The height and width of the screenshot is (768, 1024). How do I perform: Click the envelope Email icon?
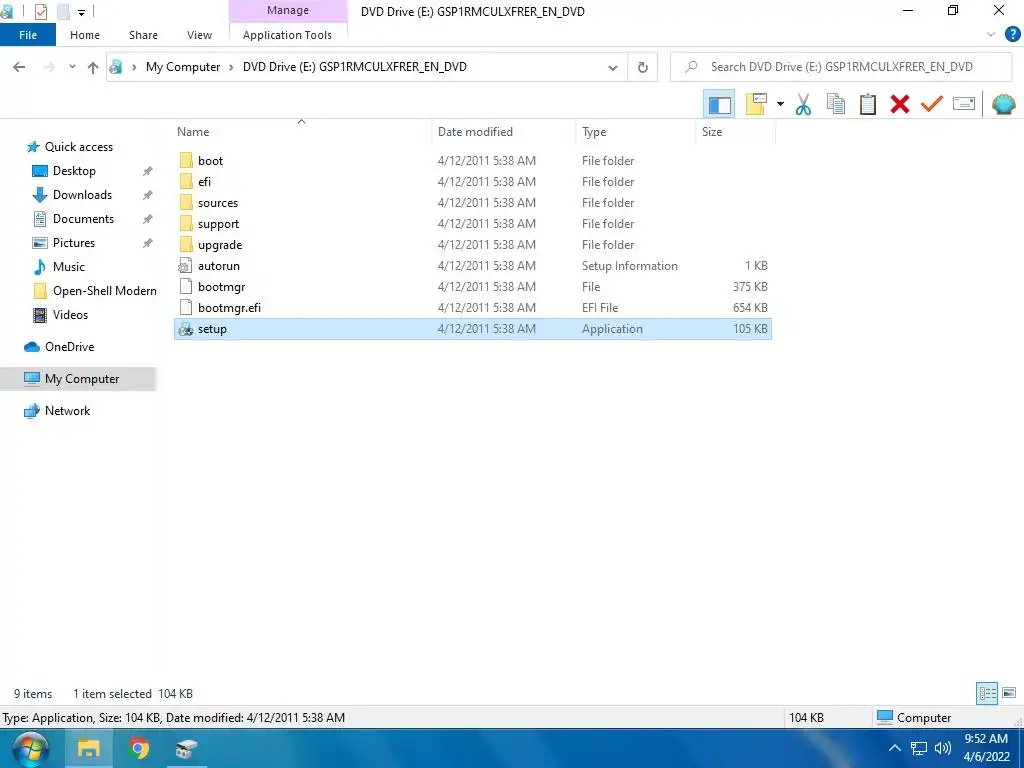click(964, 104)
